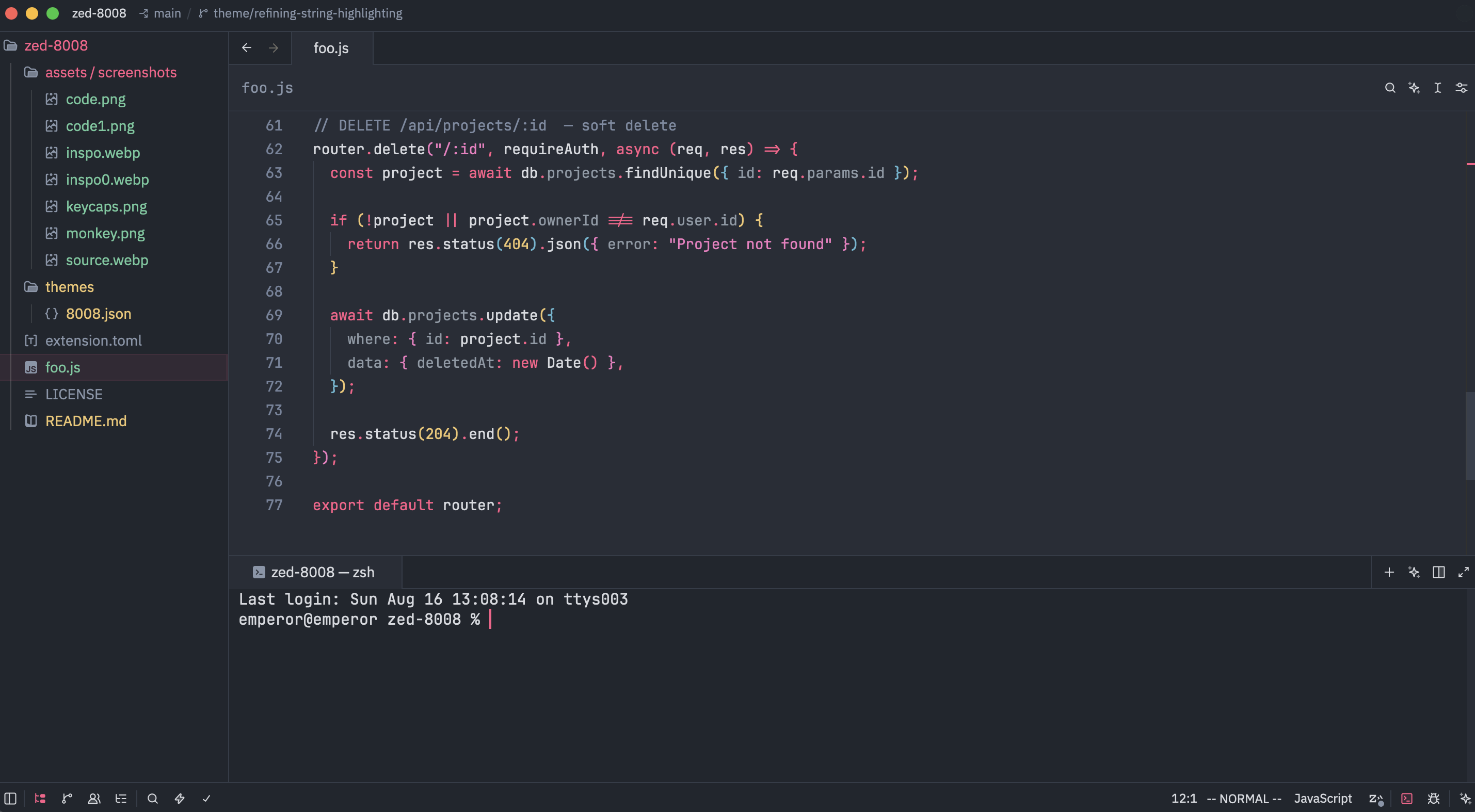Open the collaboration panel icon
The image size is (1475, 812).
[94, 798]
